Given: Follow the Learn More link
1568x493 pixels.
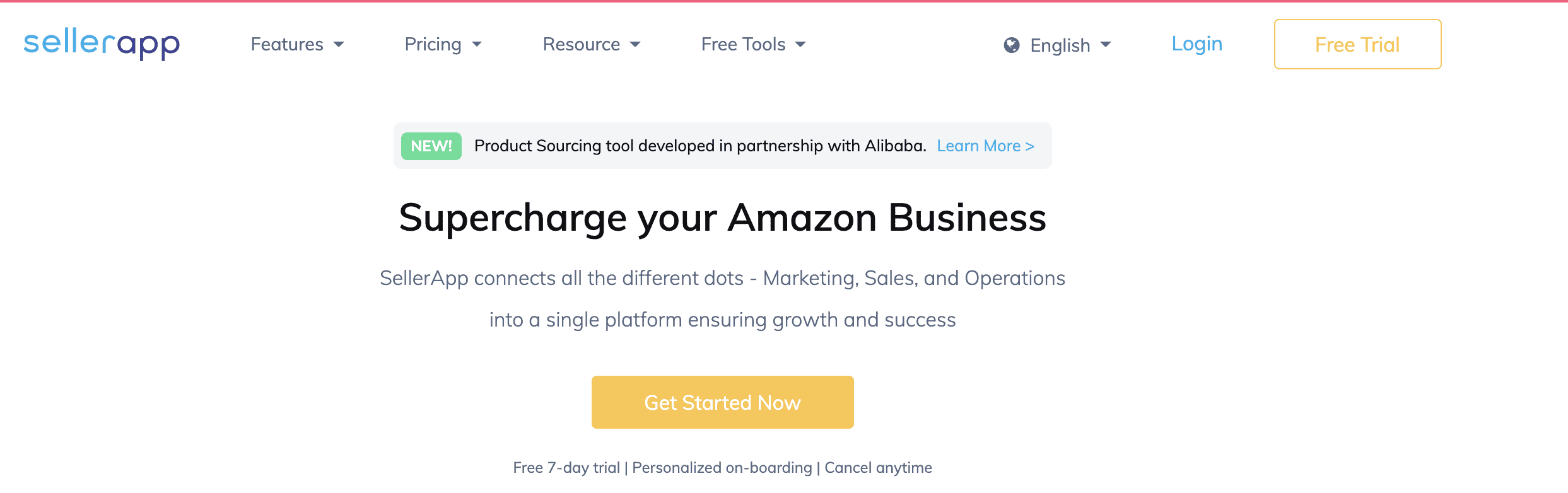Looking at the screenshot, I should (x=985, y=146).
